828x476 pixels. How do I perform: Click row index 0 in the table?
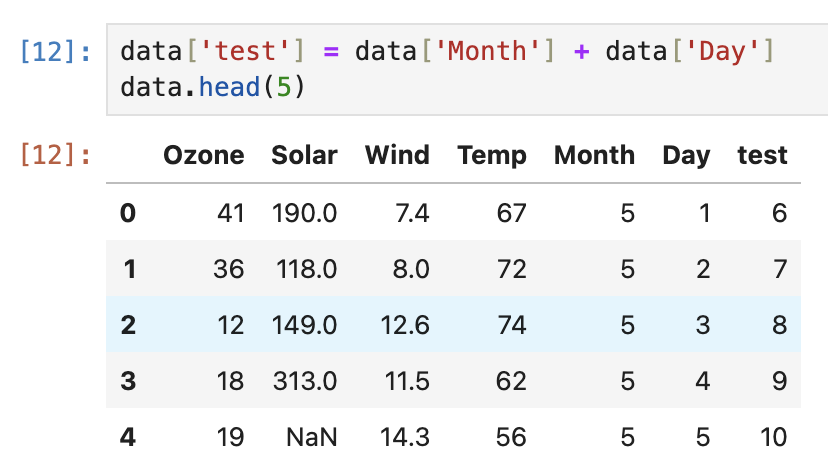128,213
